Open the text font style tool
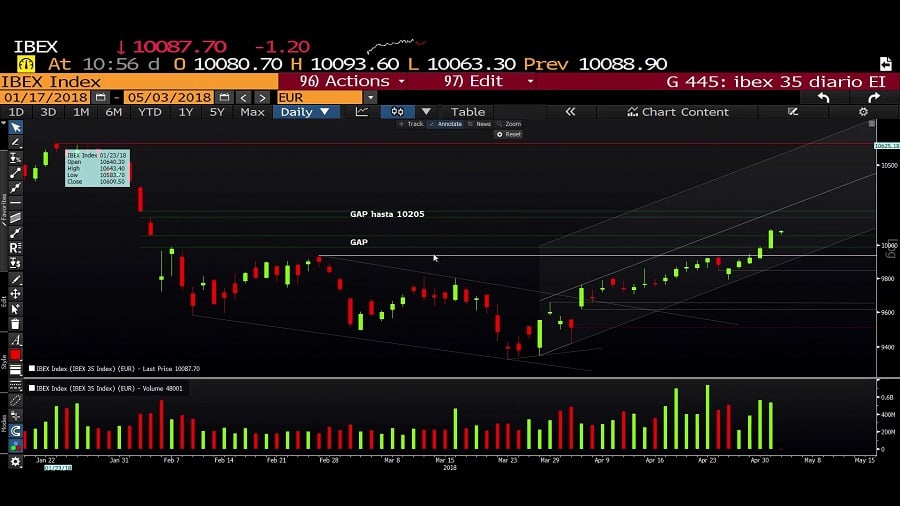The width and height of the screenshot is (900, 506). tap(15, 340)
